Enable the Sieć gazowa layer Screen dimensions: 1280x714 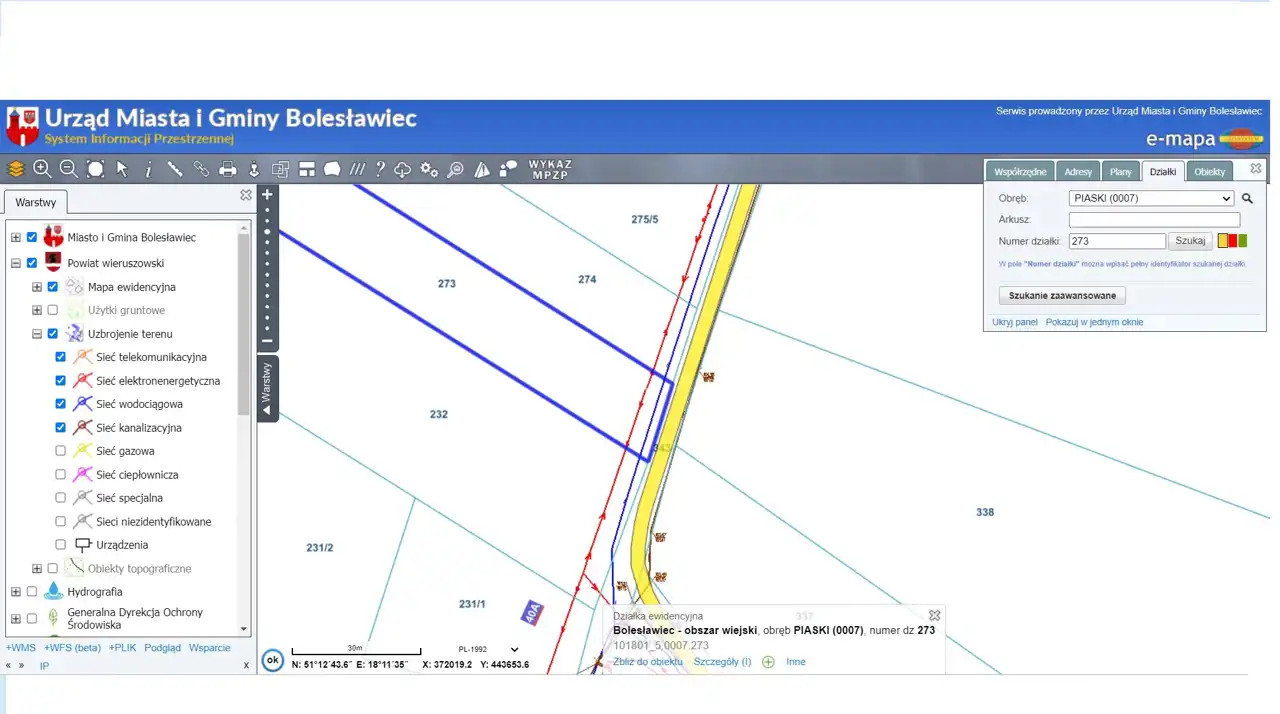(x=60, y=451)
